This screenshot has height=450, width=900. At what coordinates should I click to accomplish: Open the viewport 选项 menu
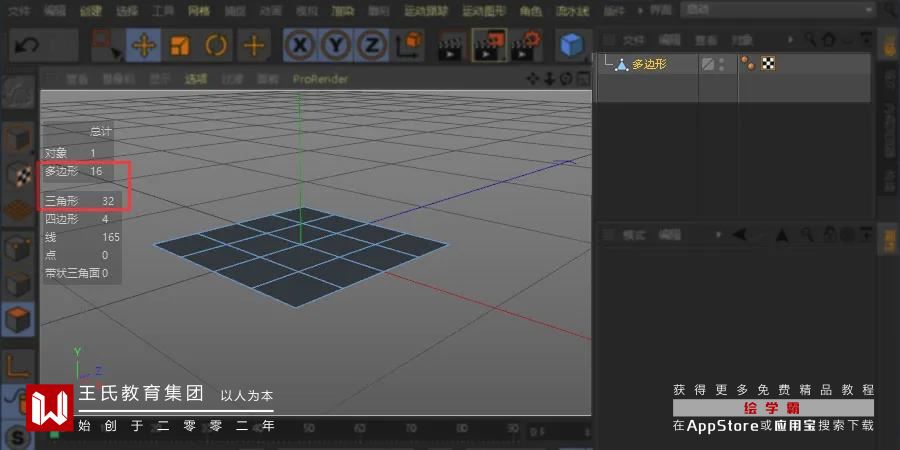tap(196, 79)
